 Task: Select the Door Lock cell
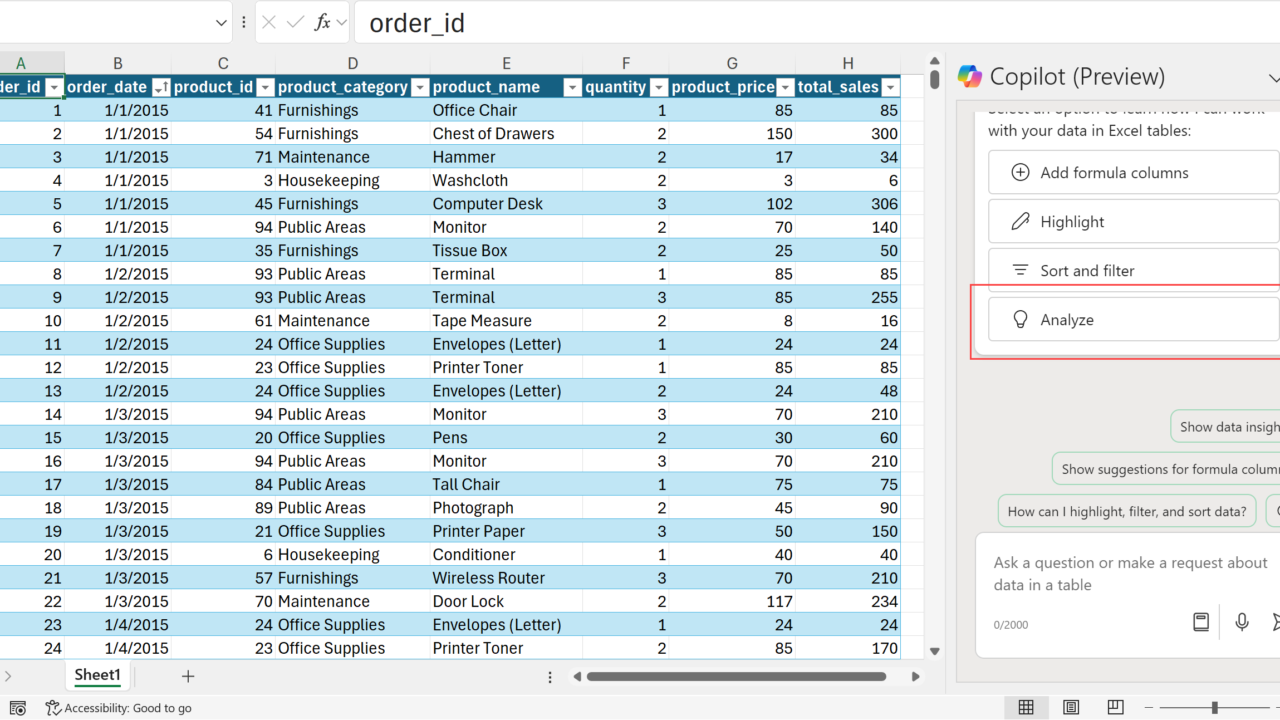[506, 601]
